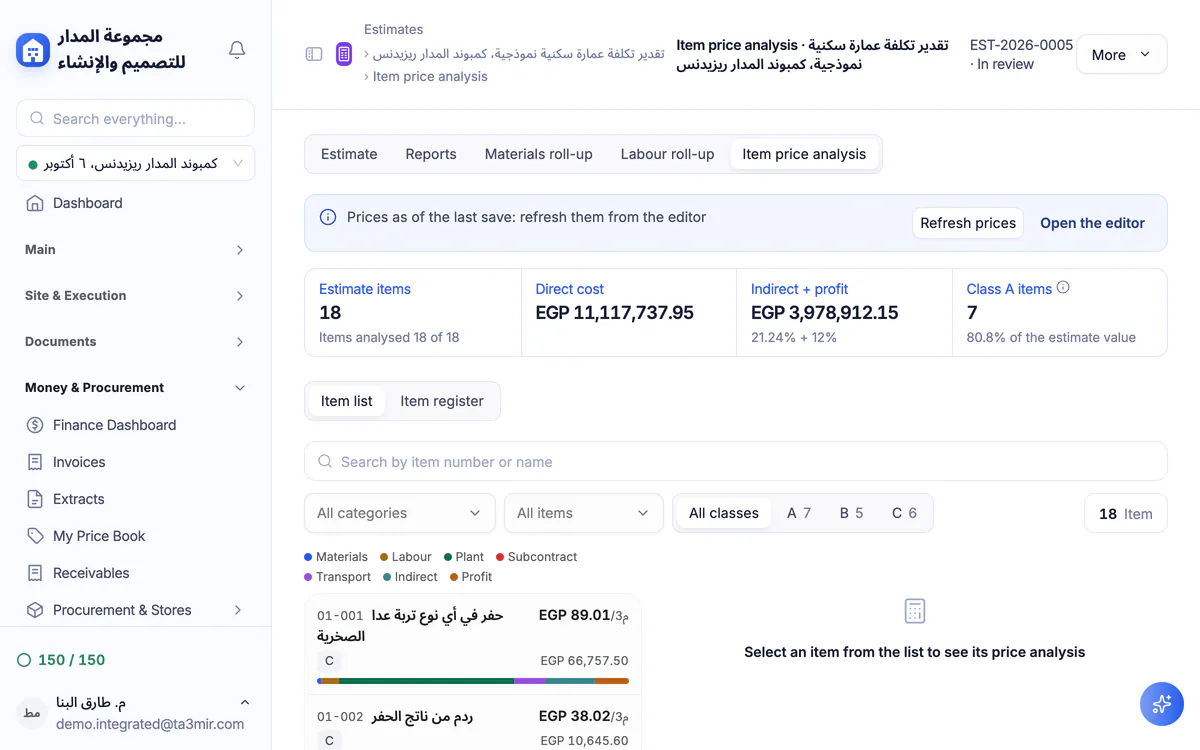
Task: Click the 150 / 150 circle icon
Action: coord(24,660)
